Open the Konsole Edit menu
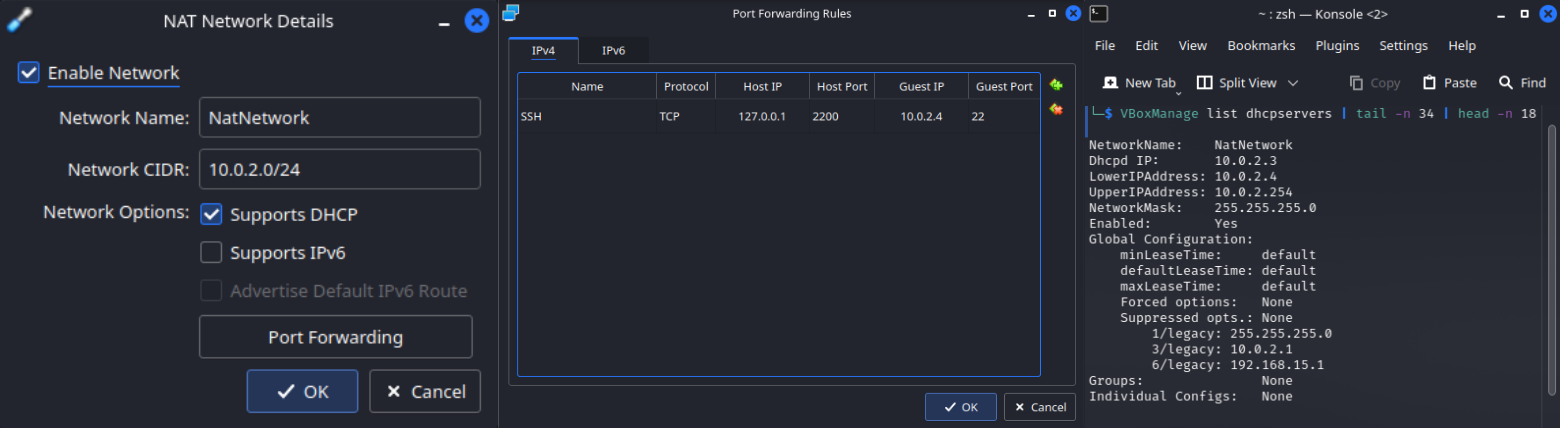Viewport: 1560px width, 428px height. tap(1147, 46)
